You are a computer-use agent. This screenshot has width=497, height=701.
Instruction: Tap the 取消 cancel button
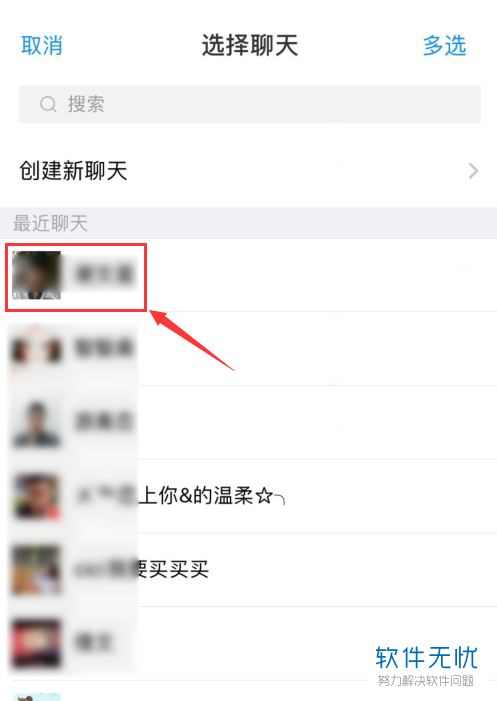click(42, 46)
